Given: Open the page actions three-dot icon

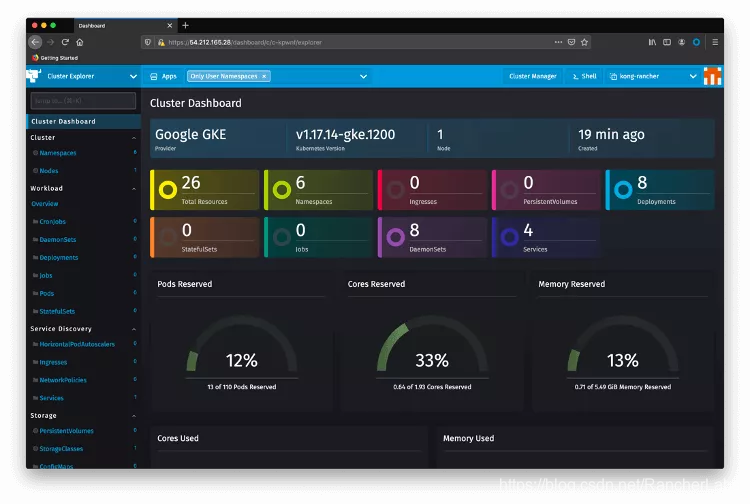Looking at the screenshot, I should 558,42.
